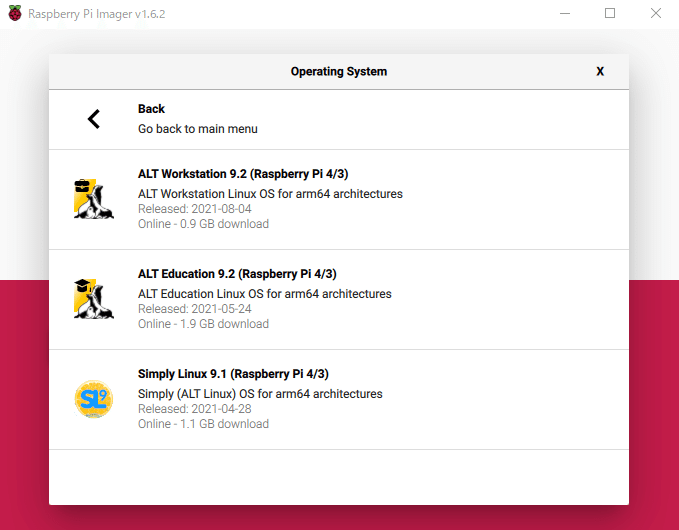Click the Simply Linux SL9 logo icon
The image size is (679, 530).
tap(94, 399)
